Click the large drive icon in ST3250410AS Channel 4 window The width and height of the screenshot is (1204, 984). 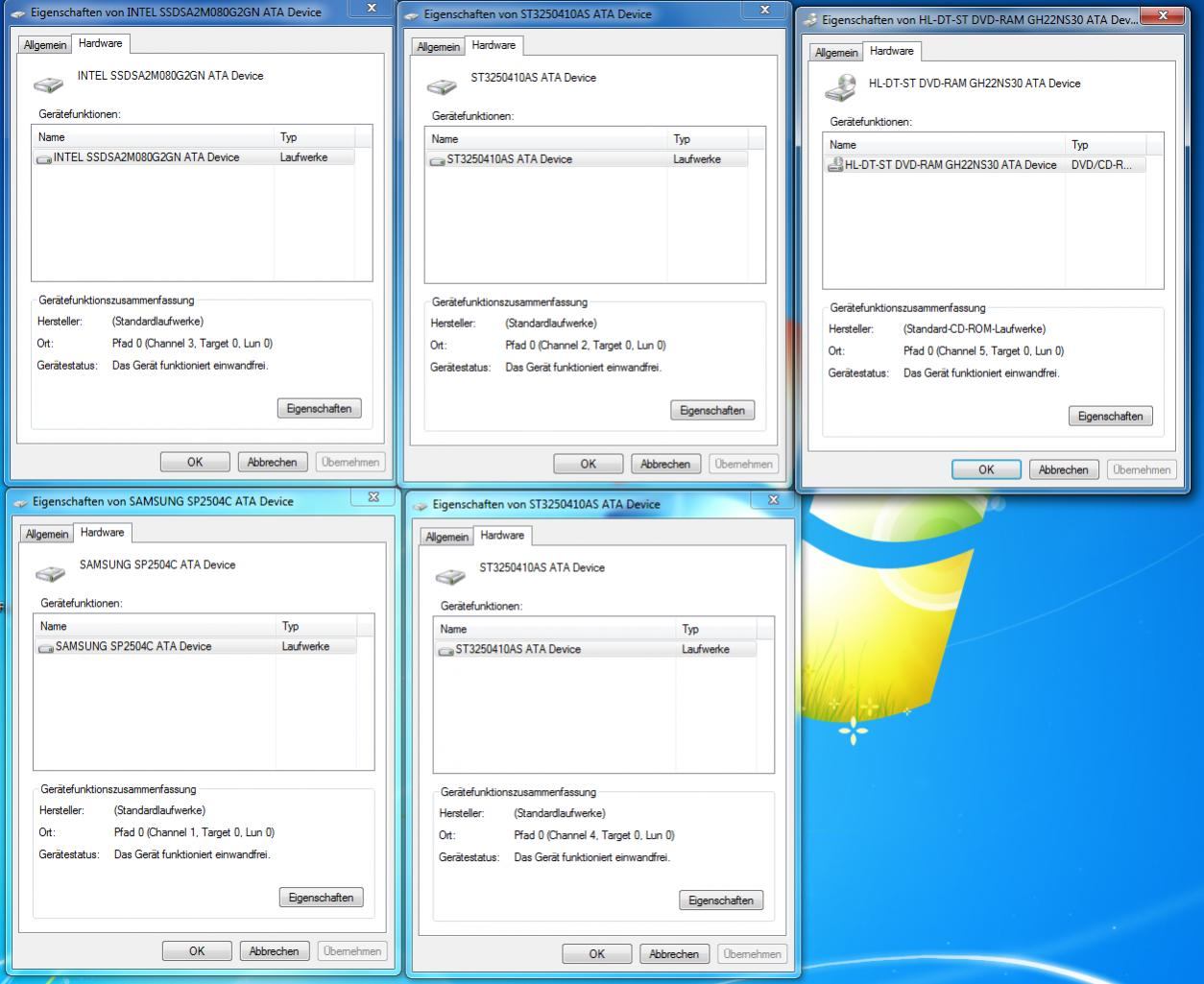pyautogui.click(x=450, y=577)
